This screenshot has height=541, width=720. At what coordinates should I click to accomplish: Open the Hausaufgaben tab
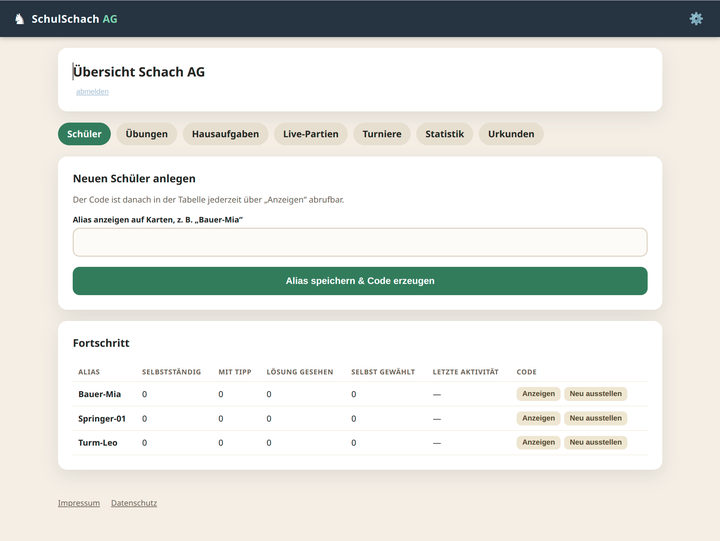(x=225, y=134)
